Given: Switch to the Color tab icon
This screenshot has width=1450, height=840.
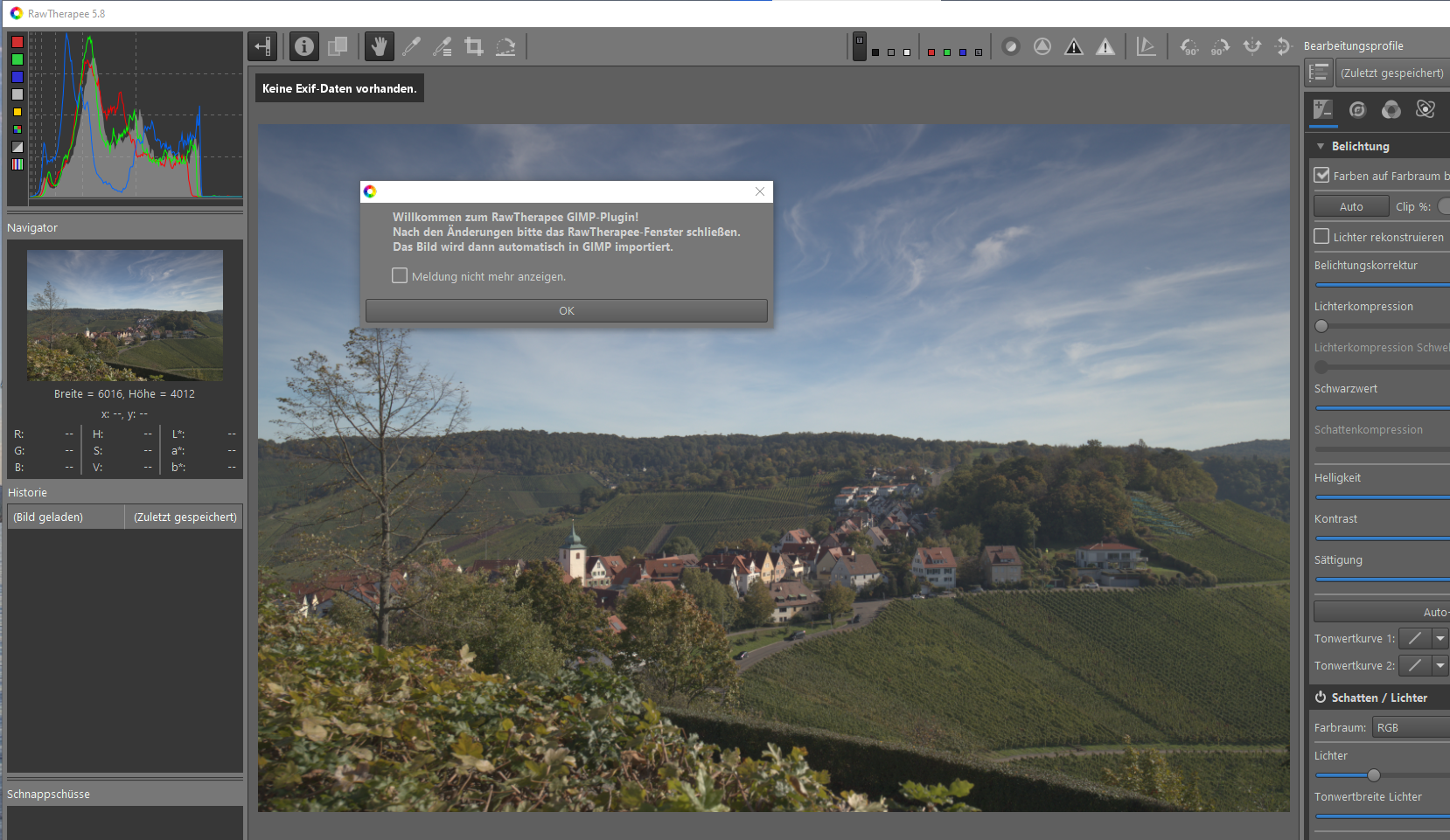Looking at the screenshot, I should [x=1391, y=109].
